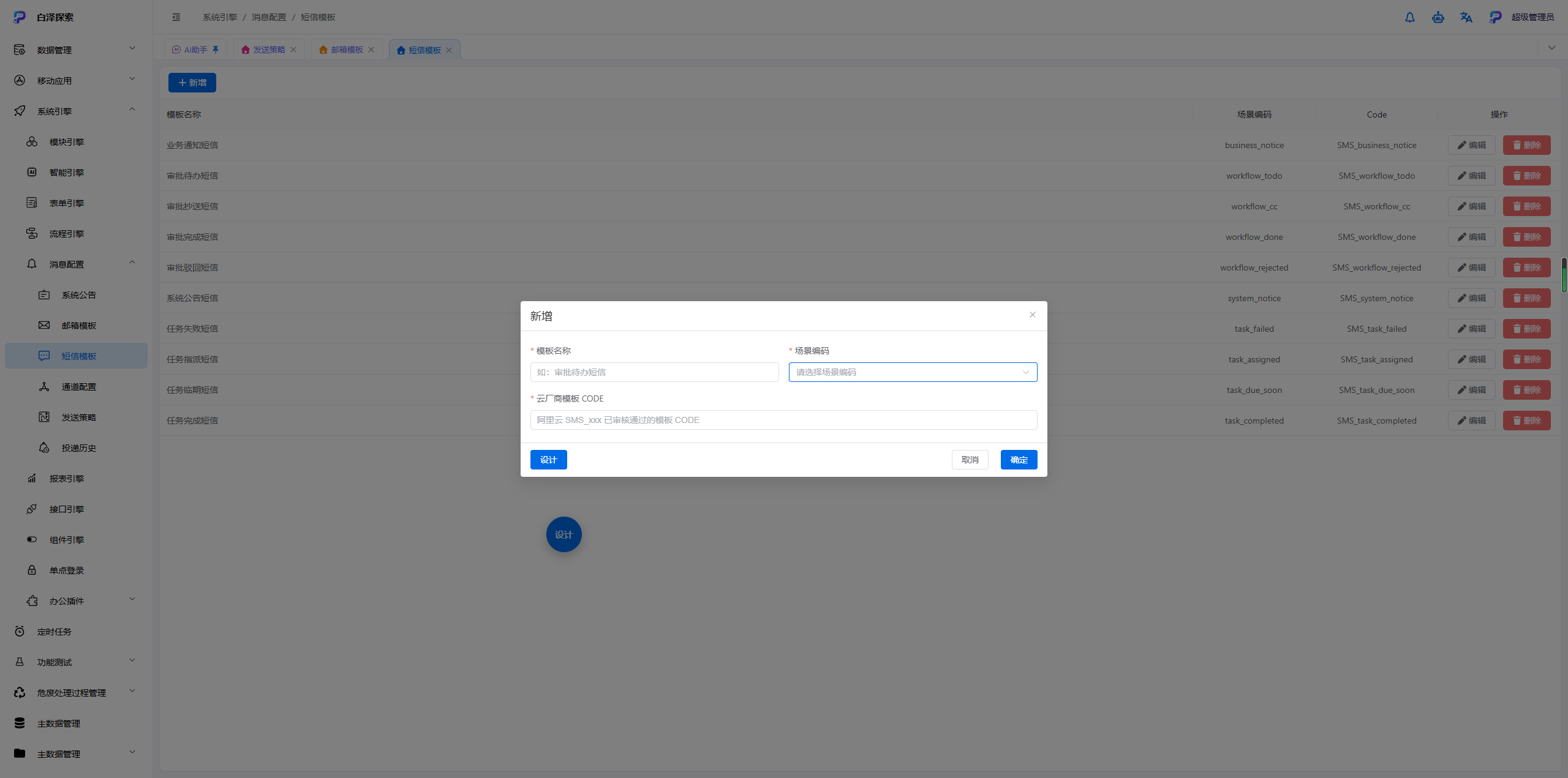Screen dimensions: 1568x778
Task: Expand the 移动应用 menu chevron
Action: [132, 79]
